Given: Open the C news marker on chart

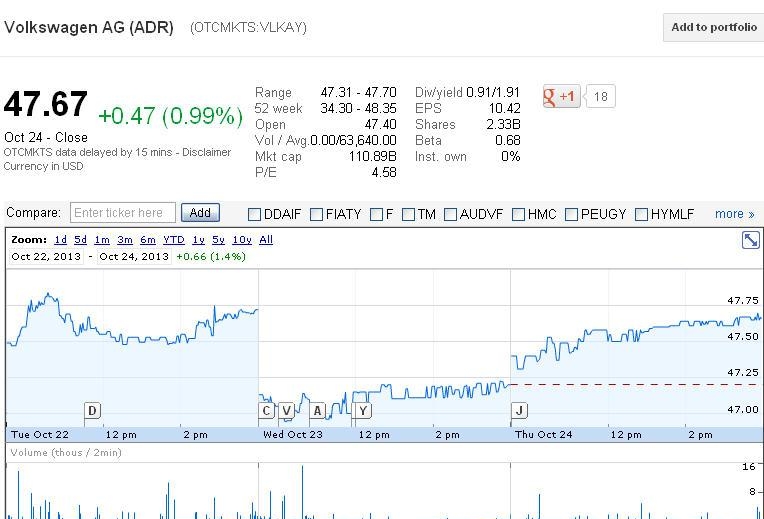Looking at the screenshot, I should tap(266, 411).
